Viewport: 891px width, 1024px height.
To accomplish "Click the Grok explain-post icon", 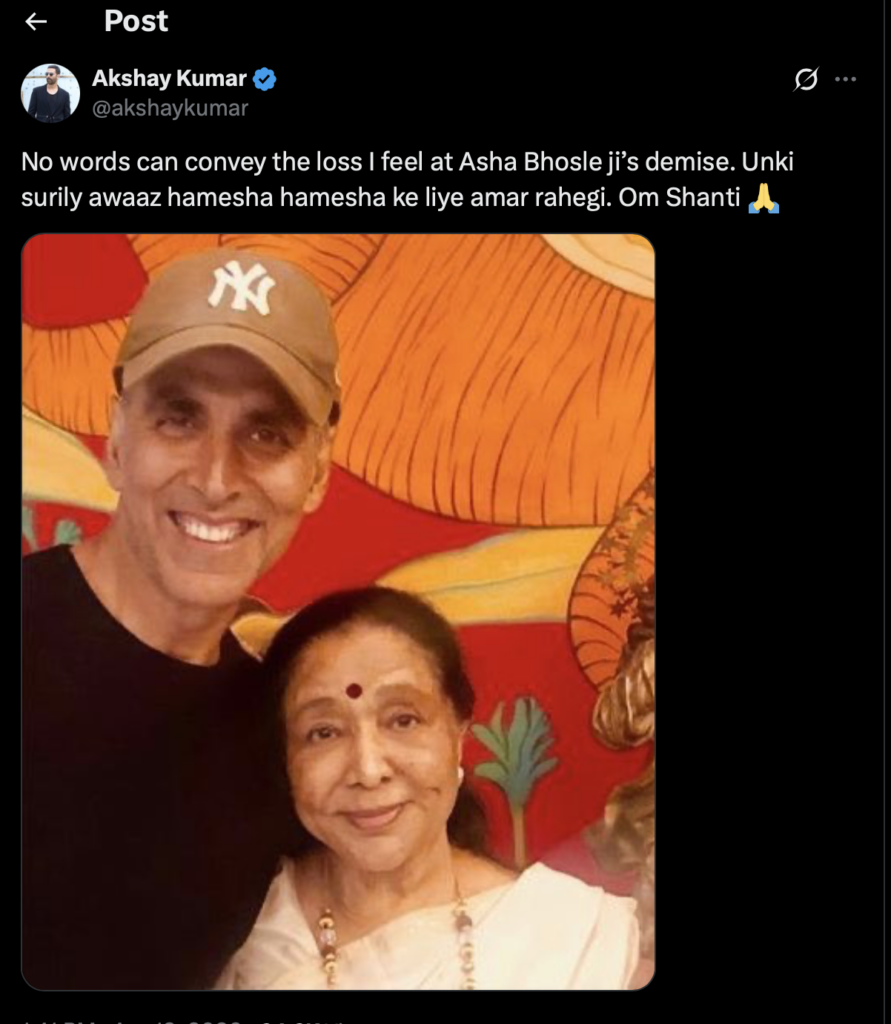I will [805, 80].
